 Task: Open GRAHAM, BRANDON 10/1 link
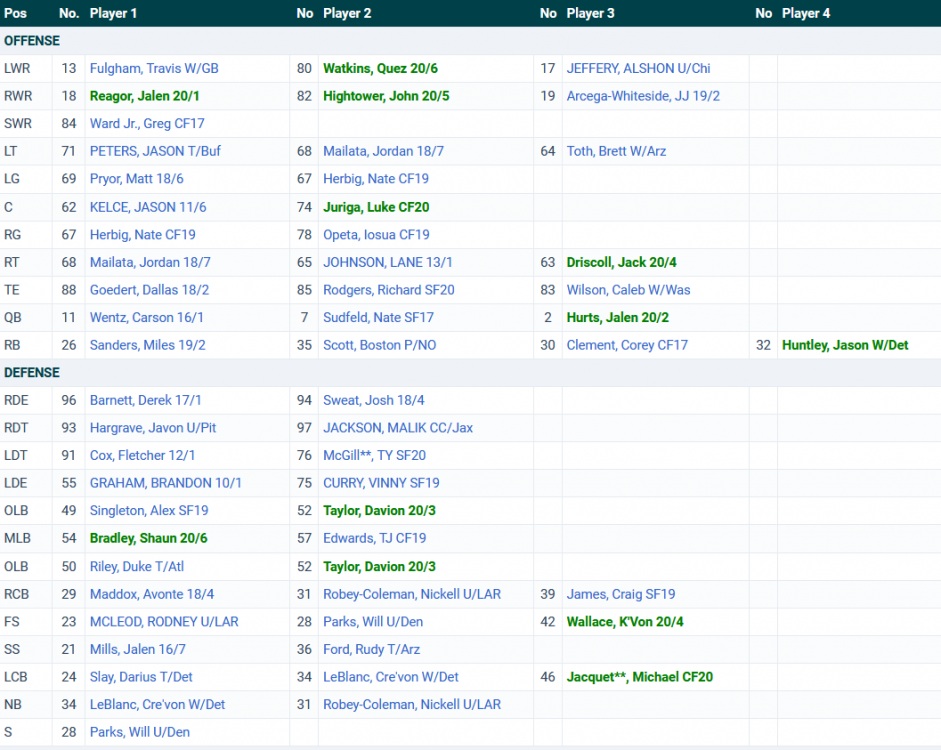[x=166, y=483]
